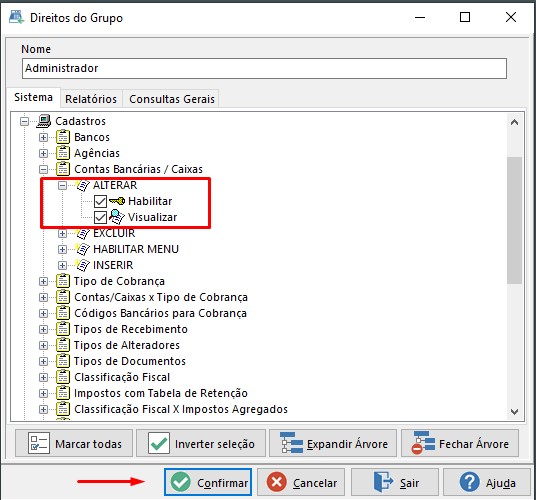
Task: Collapse the ALTERAR node
Action: pyautogui.click(x=62, y=185)
